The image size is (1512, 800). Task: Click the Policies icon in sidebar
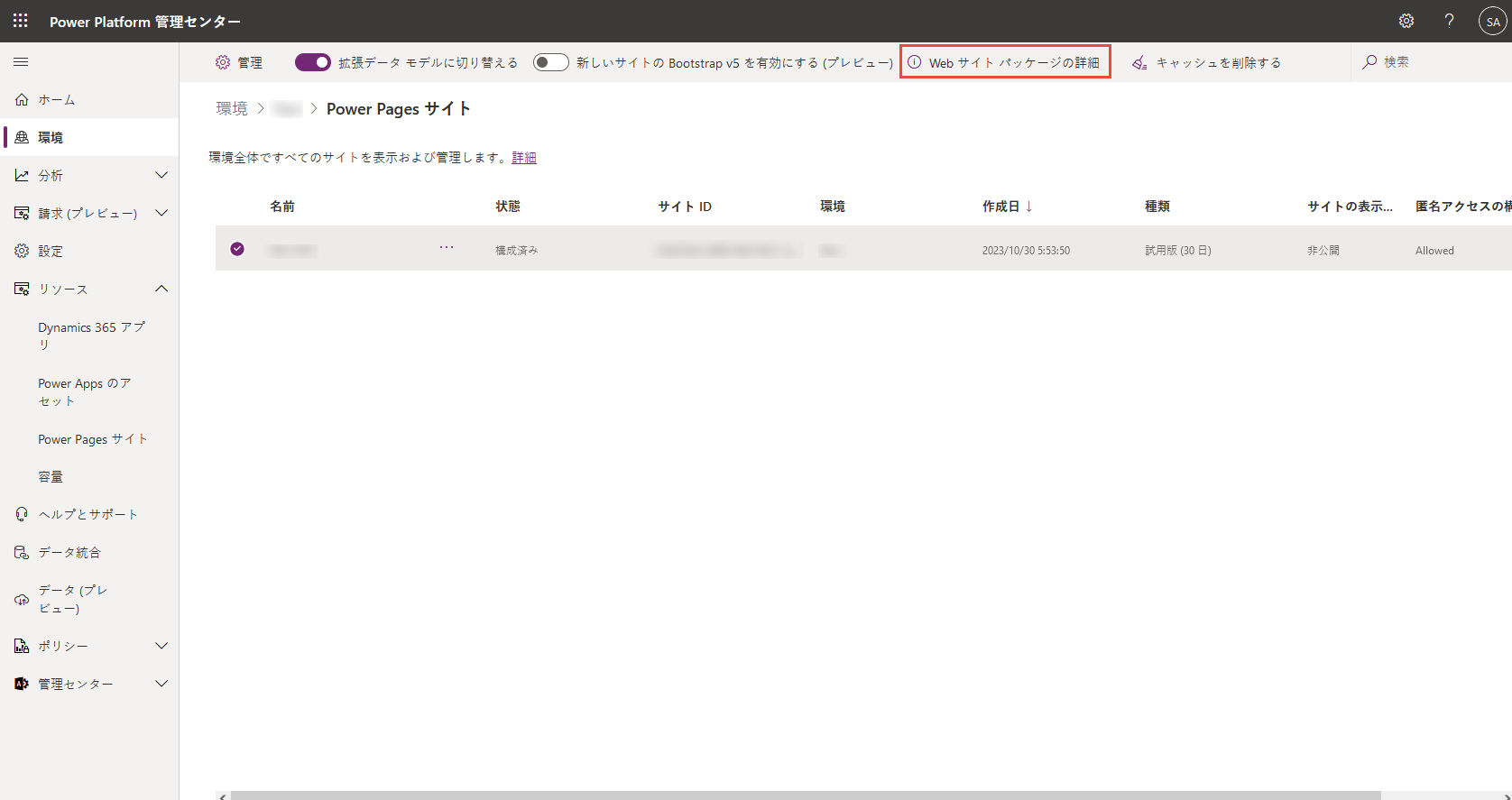(22, 646)
